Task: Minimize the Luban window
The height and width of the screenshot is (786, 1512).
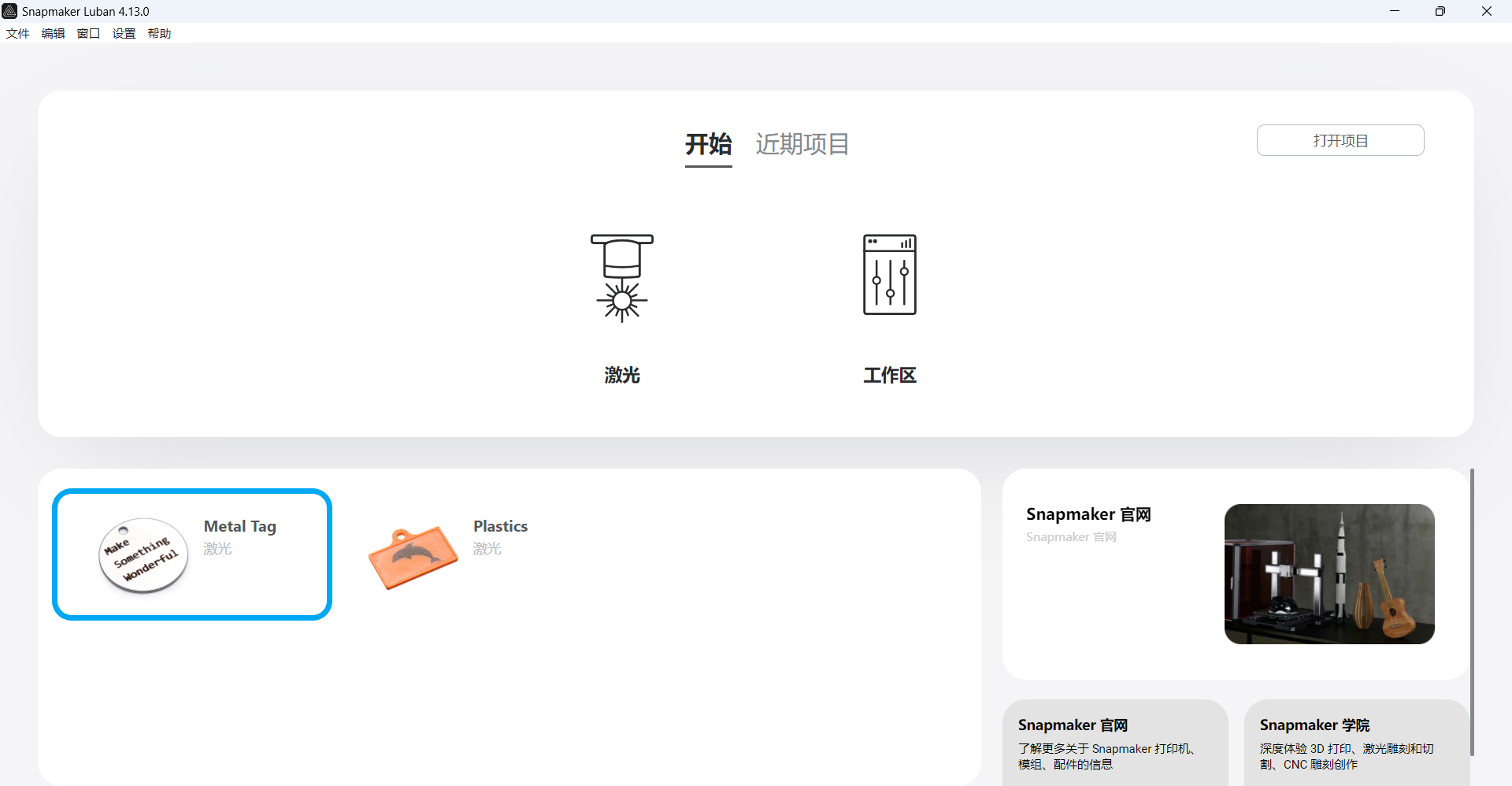Action: point(1395,11)
